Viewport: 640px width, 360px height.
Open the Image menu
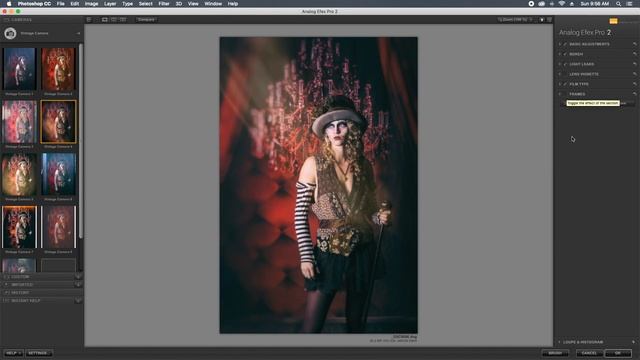(91, 4)
